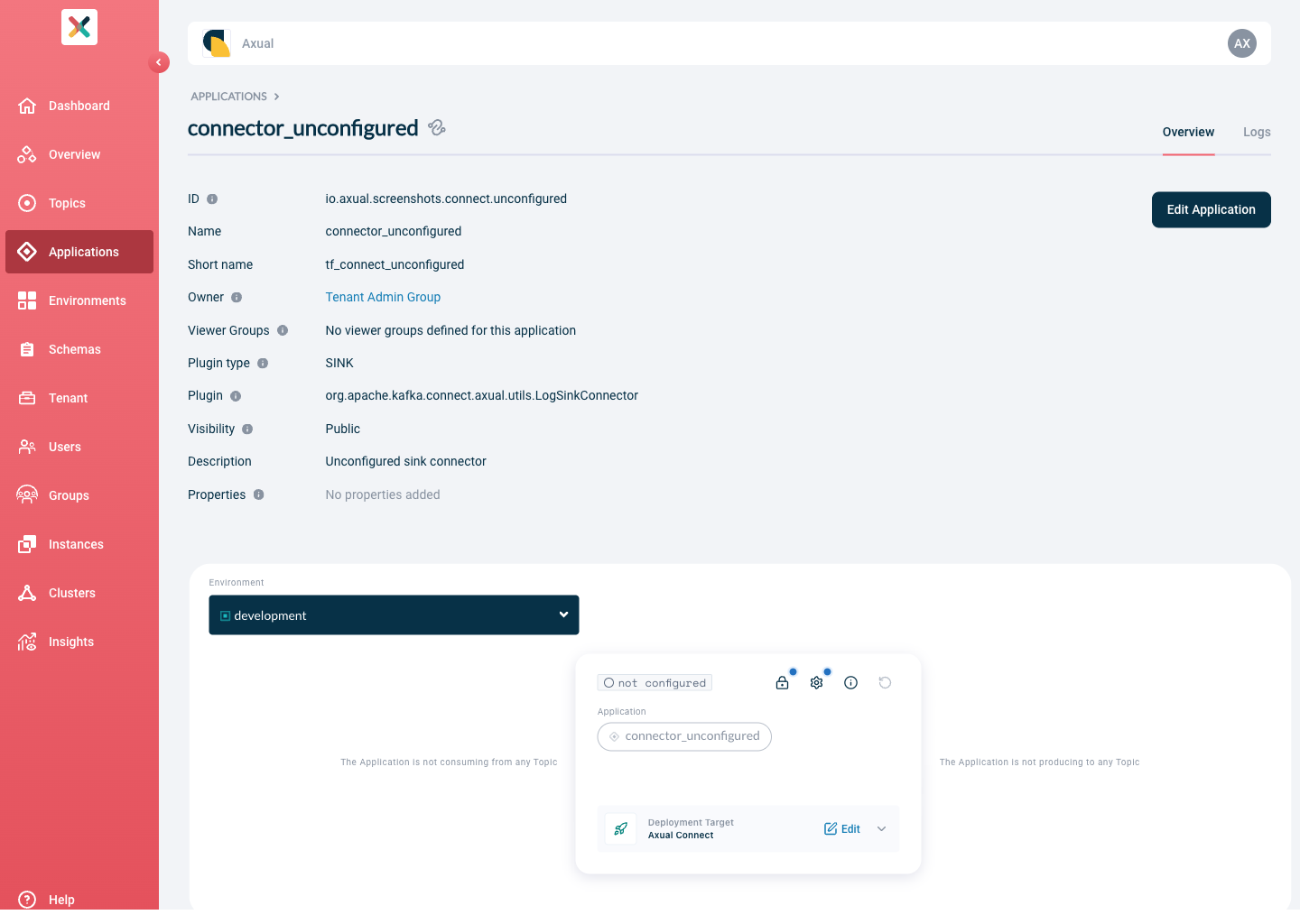Image resolution: width=1300 pixels, height=924 pixels.
Task: Click the reset arrow icon in the card
Action: click(x=885, y=683)
